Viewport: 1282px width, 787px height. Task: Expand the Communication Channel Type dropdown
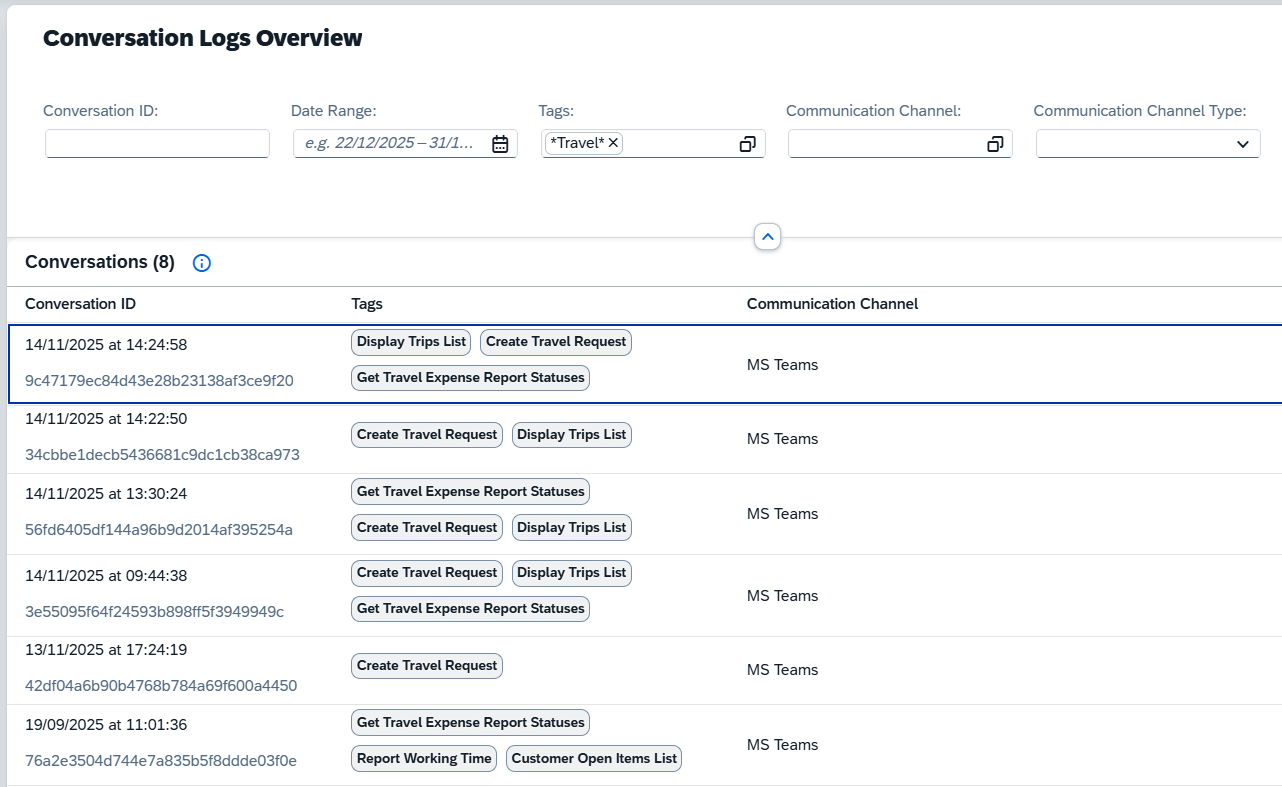(1242, 144)
